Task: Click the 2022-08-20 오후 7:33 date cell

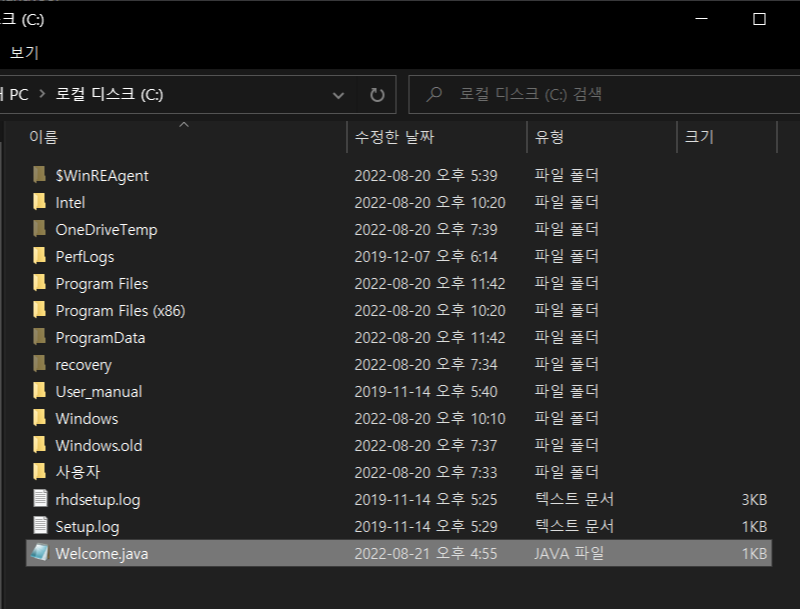Action: click(426, 472)
